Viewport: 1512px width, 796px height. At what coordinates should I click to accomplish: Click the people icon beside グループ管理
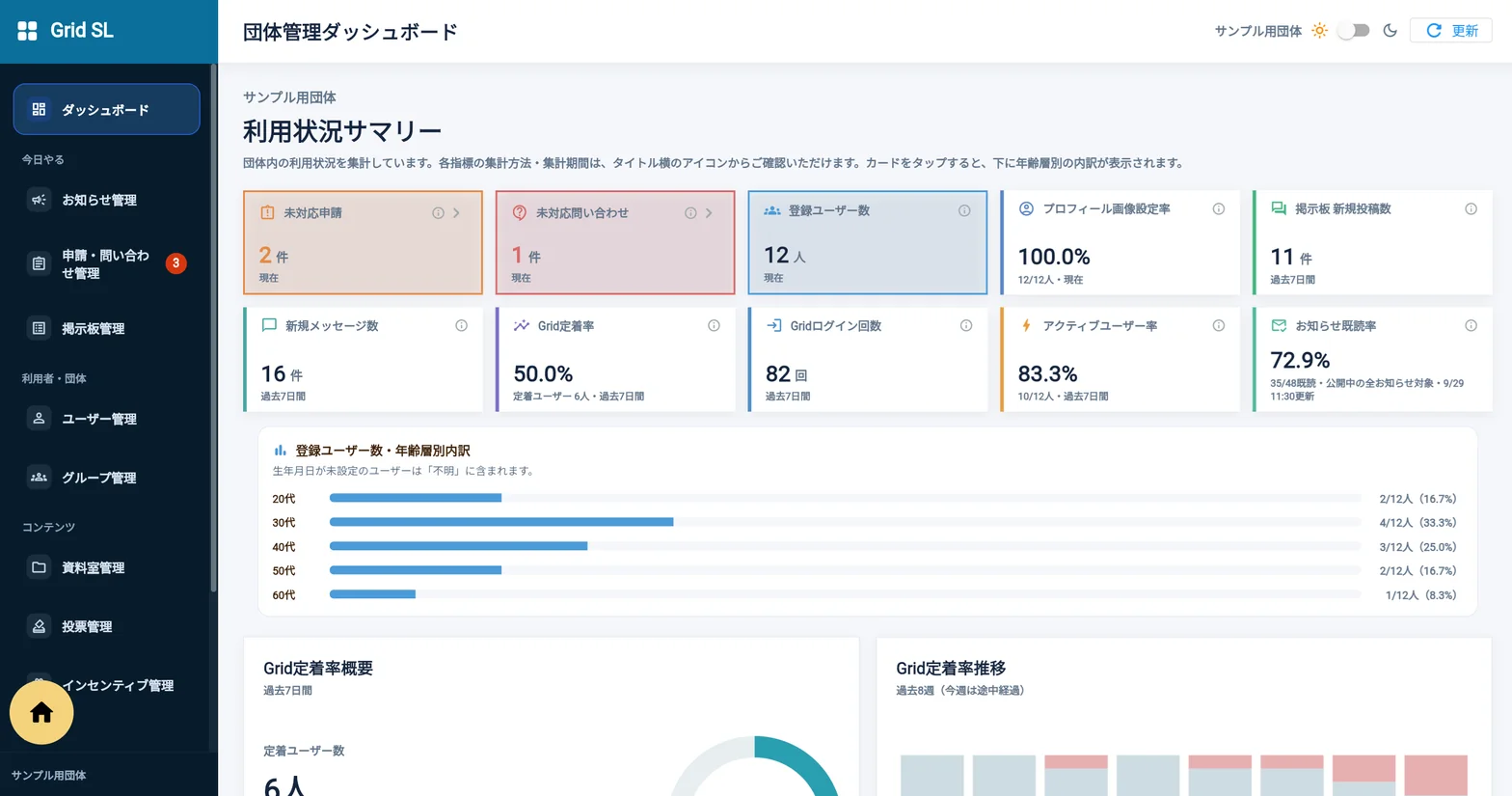pyautogui.click(x=39, y=478)
